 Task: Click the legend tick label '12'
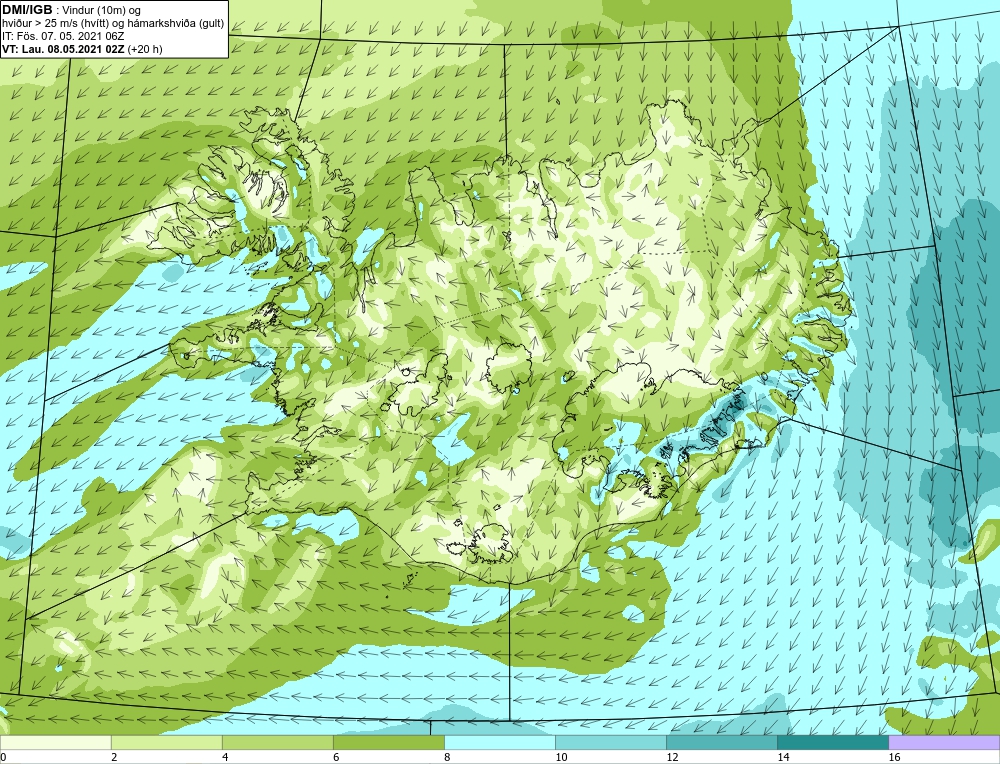[672, 757]
